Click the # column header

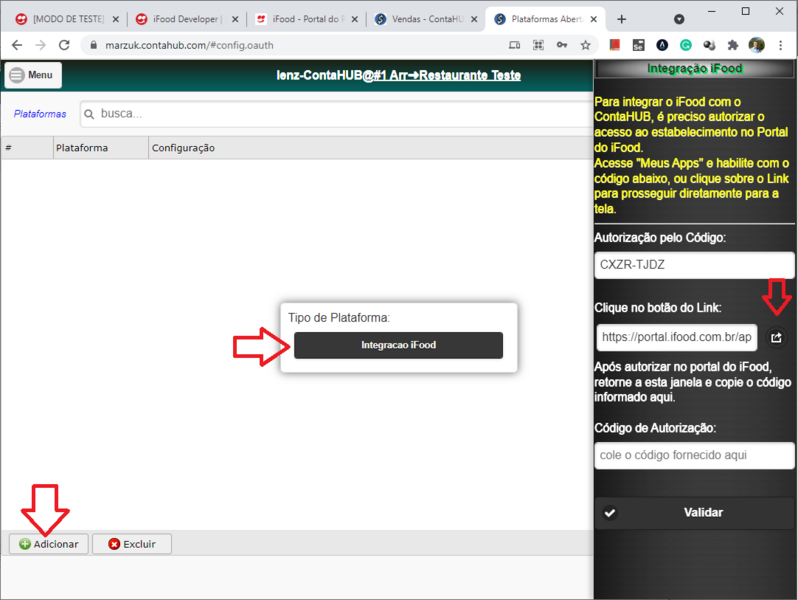click(x=27, y=148)
